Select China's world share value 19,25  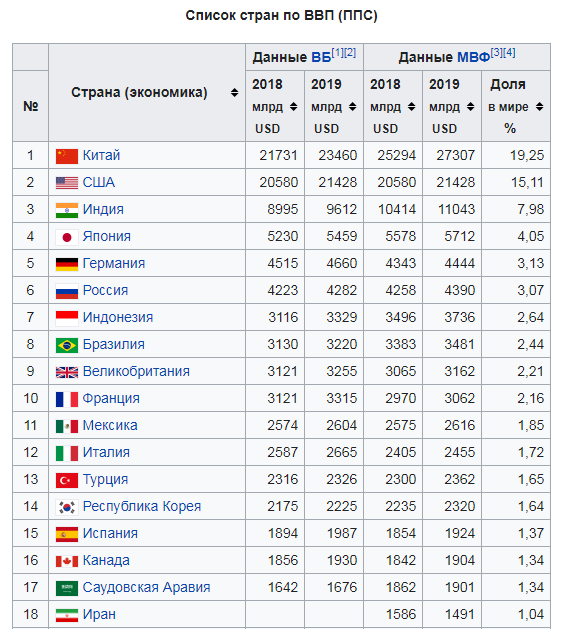527,155
